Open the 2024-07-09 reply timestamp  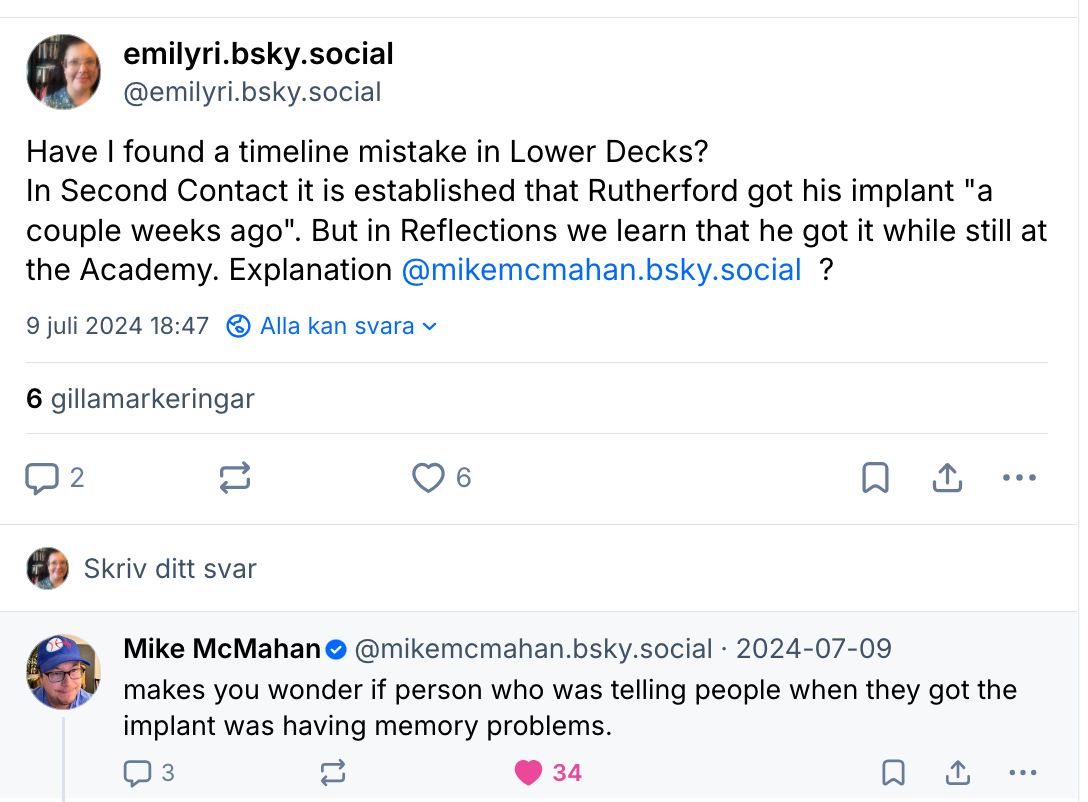tap(813, 649)
